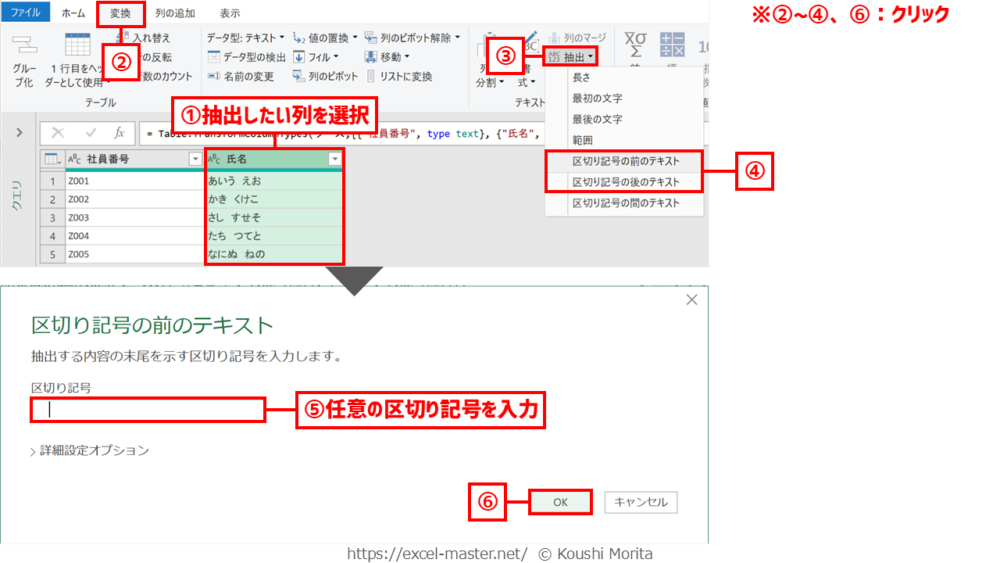Switch to the 変換 ribbon tab
Image resolution: width=1000 pixels, height=563 pixels.
click(x=120, y=13)
